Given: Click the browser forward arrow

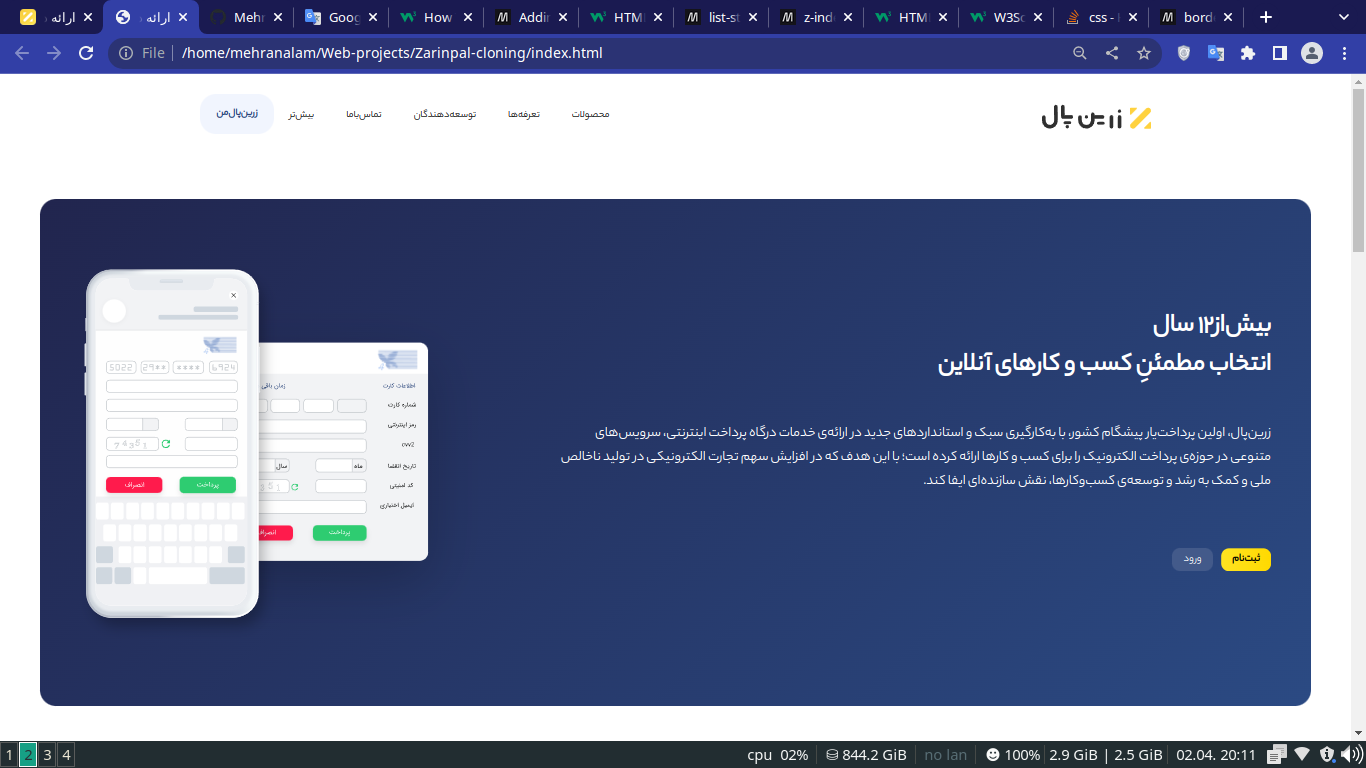Looking at the screenshot, I should pyautogui.click(x=54, y=53).
